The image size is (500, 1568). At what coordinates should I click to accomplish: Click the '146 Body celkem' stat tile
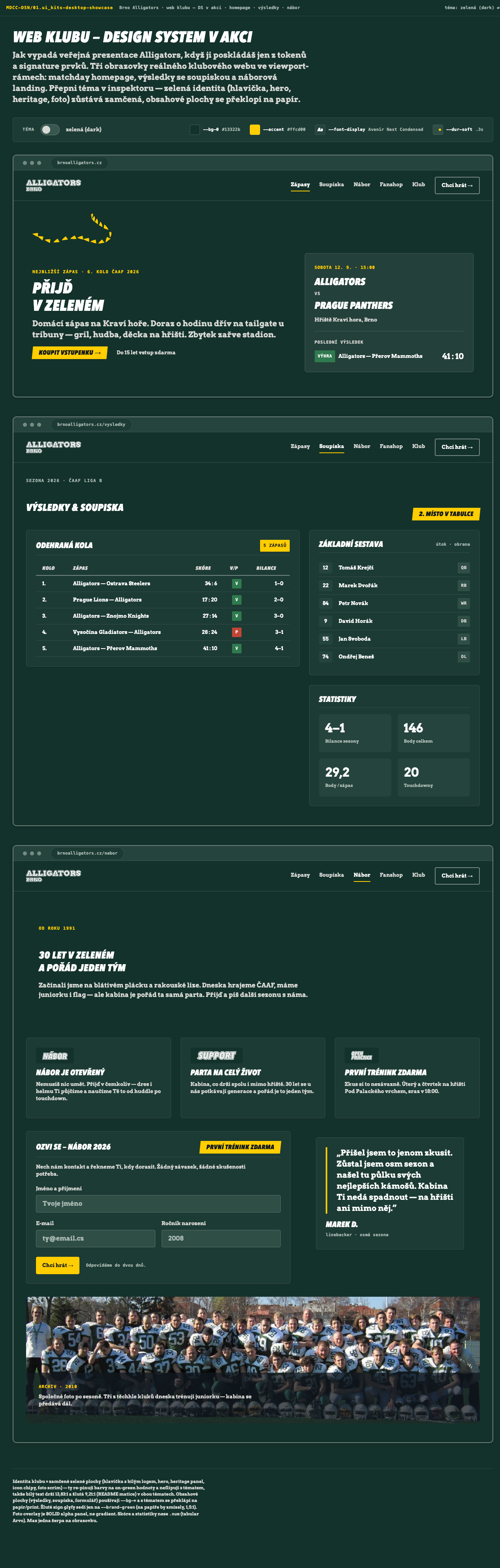pyautogui.click(x=434, y=734)
